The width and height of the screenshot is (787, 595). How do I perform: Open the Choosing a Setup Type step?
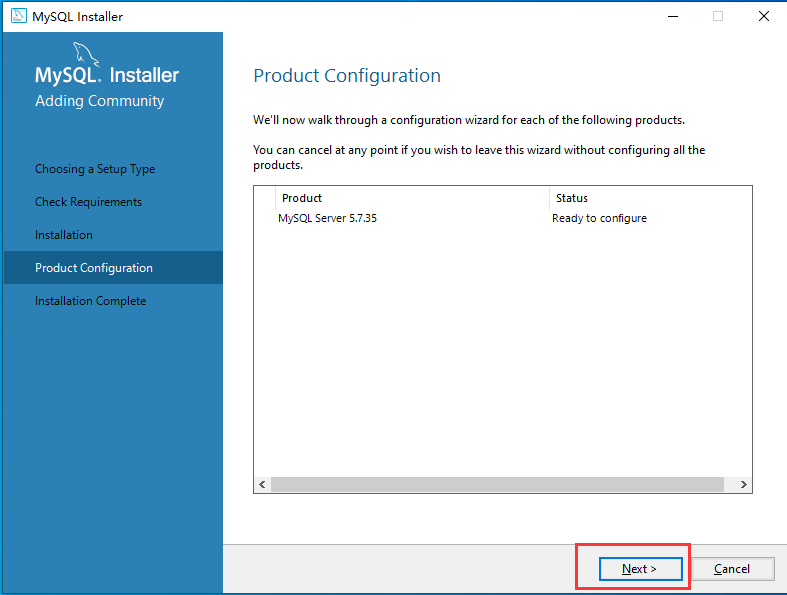95,169
